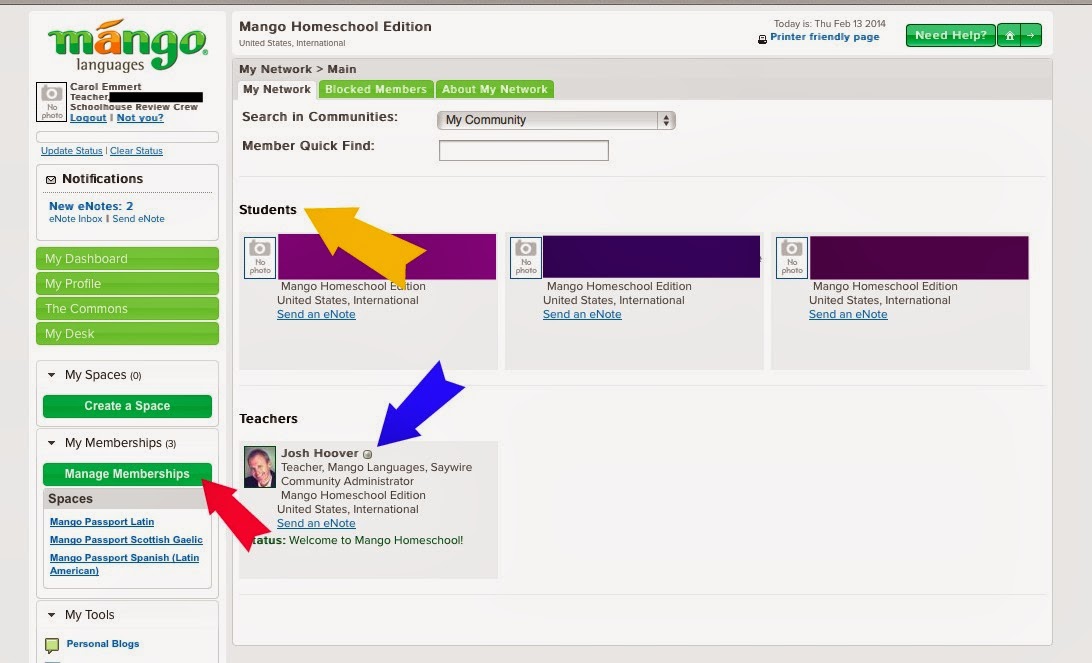
Task: Click the Personal Blogs speech bubble icon
Action: pyautogui.click(x=52, y=645)
